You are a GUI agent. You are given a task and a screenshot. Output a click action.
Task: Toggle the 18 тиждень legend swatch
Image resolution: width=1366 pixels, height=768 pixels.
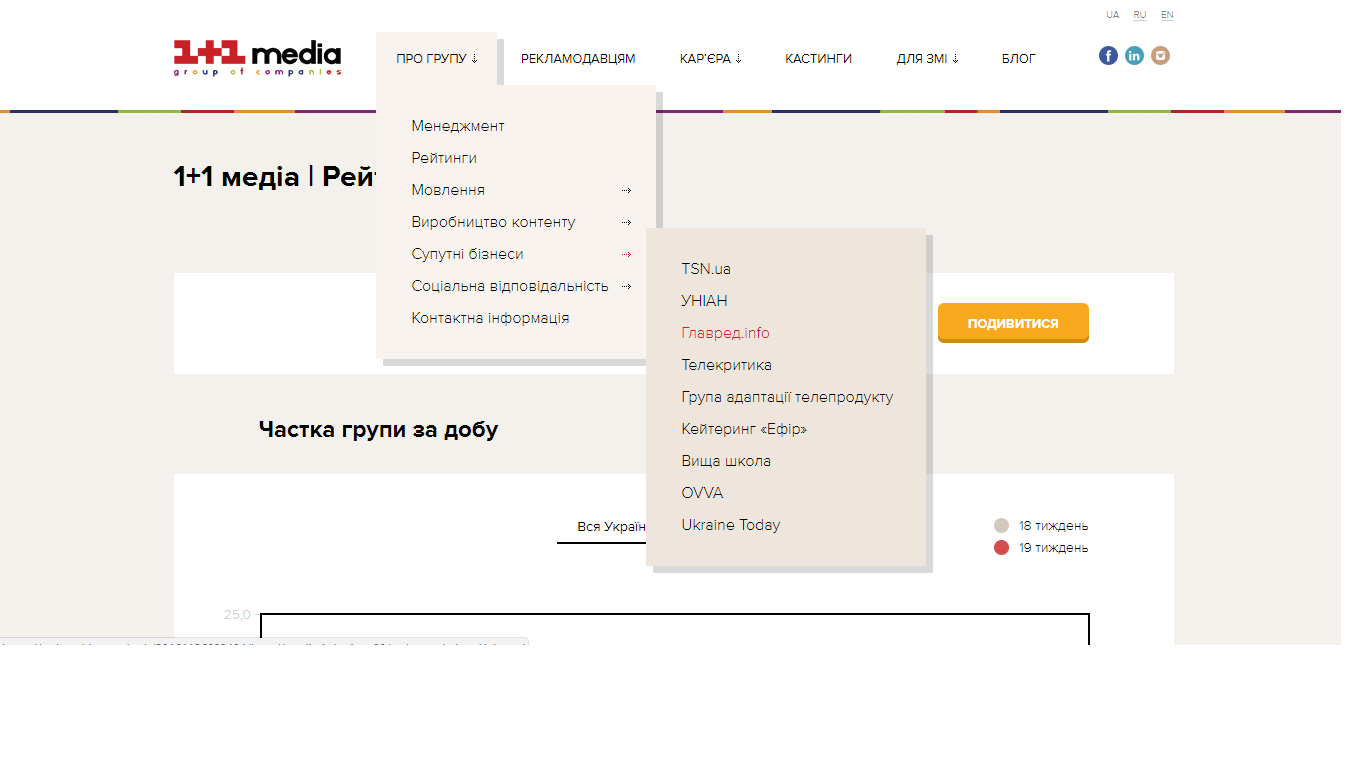(1001, 526)
